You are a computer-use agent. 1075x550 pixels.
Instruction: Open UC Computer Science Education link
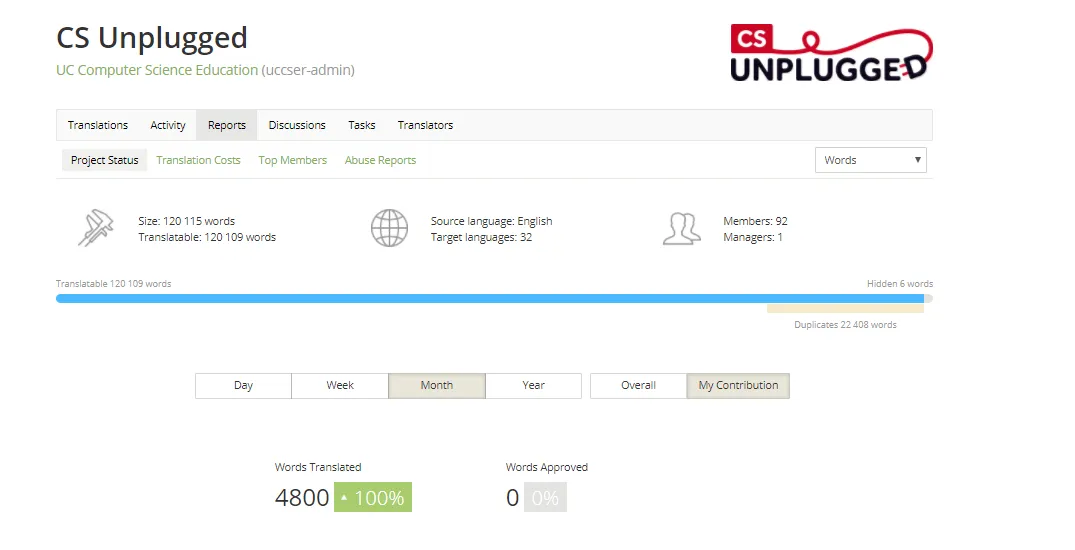(x=157, y=70)
